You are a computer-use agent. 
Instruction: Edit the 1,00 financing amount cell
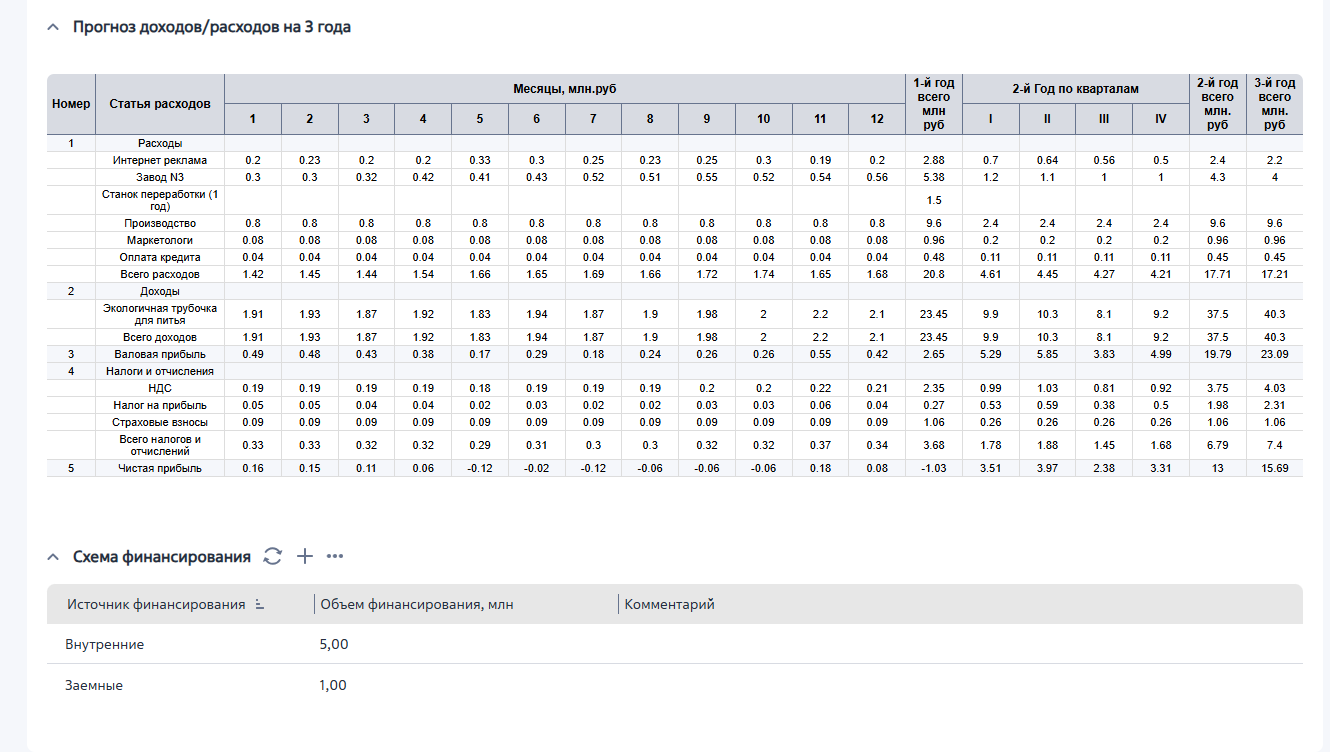[334, 685]
